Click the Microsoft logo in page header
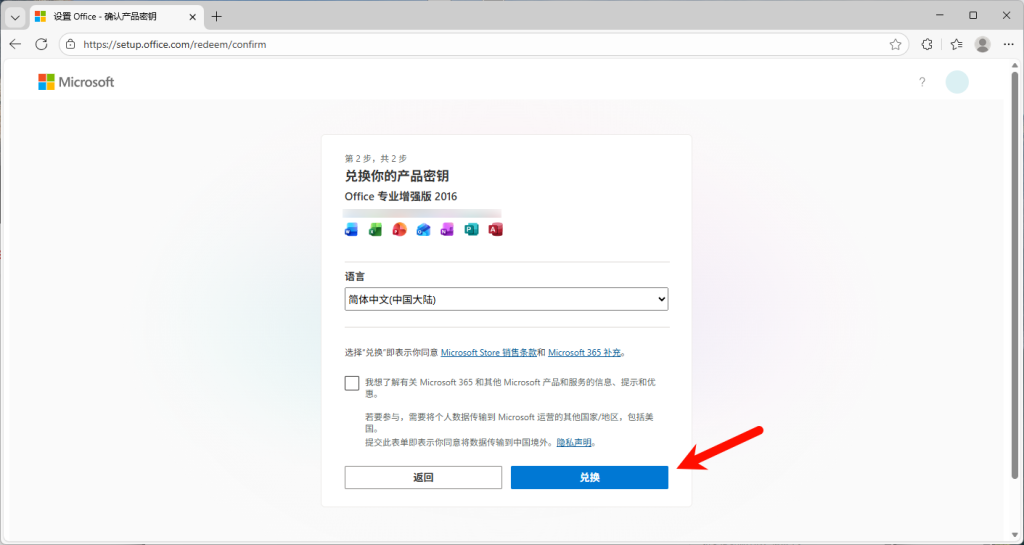 point(76,82)
